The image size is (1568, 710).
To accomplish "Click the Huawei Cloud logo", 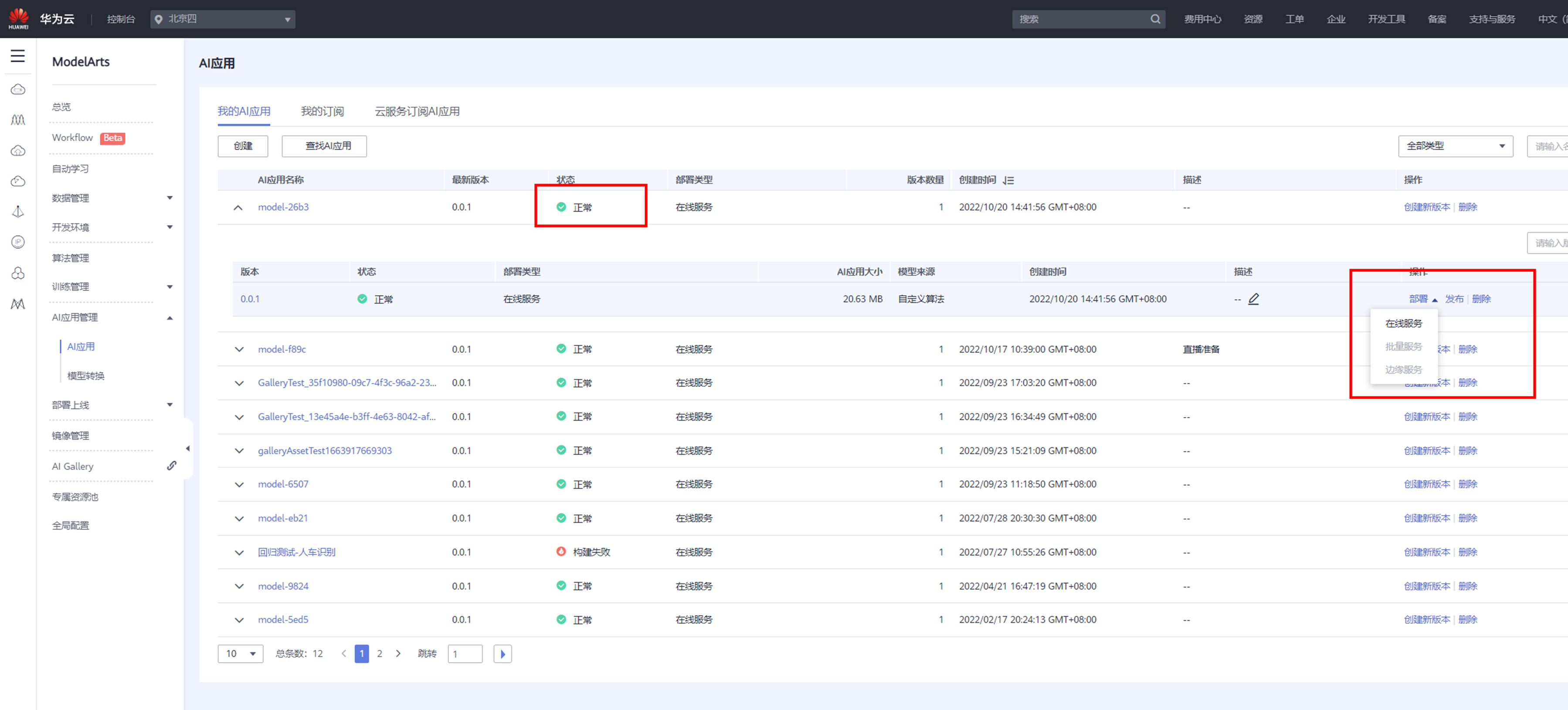I will pyautogui.click(x=18, y=18).
